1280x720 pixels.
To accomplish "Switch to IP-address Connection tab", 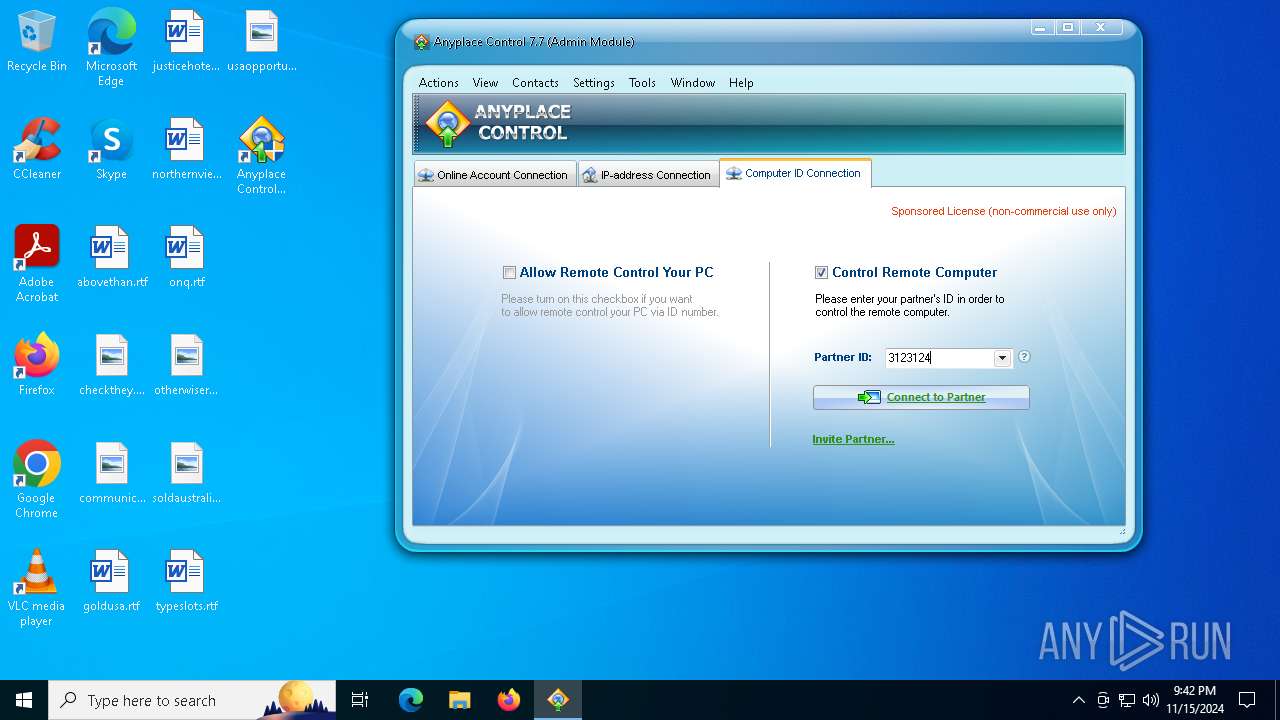I will tap(648, 174).
